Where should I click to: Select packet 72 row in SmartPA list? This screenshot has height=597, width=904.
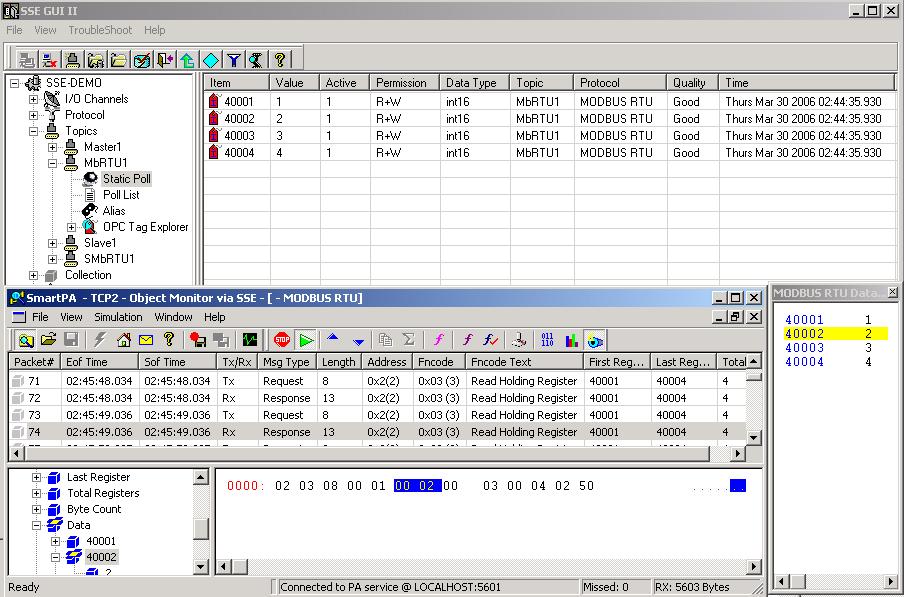coord(378,398)
